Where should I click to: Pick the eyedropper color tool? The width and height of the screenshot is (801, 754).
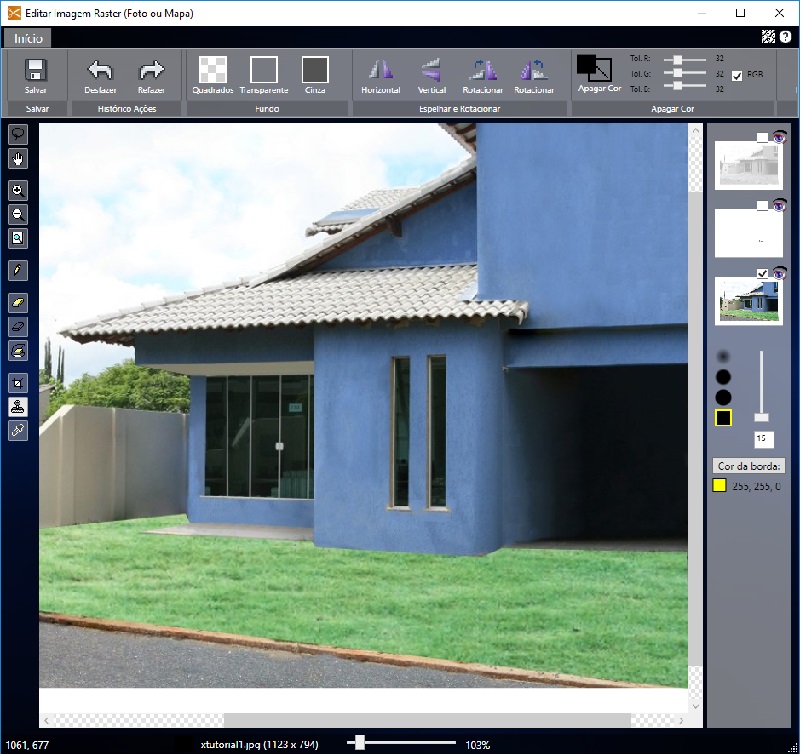click(18, 430)
